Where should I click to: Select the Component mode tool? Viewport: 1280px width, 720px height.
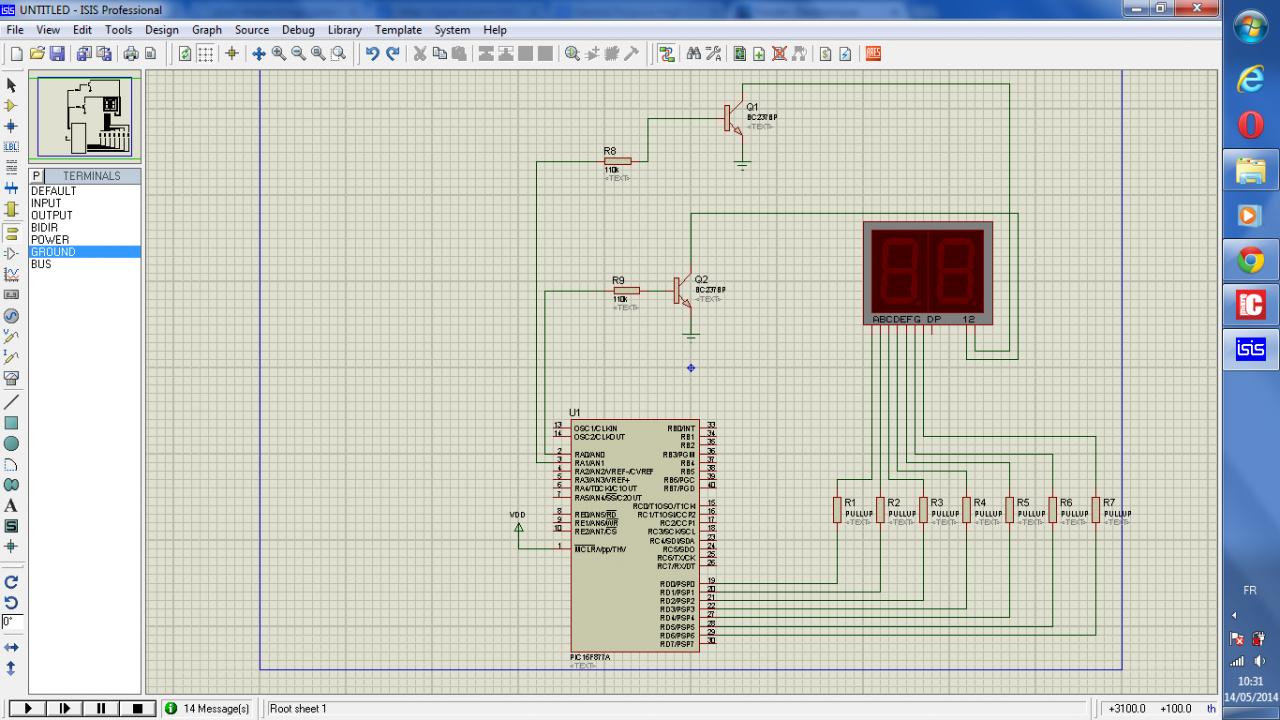[x=12, y=105]
